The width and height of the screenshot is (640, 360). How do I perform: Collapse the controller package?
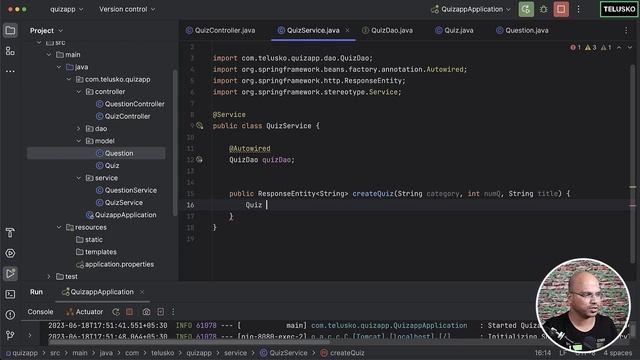click(79, 92)
